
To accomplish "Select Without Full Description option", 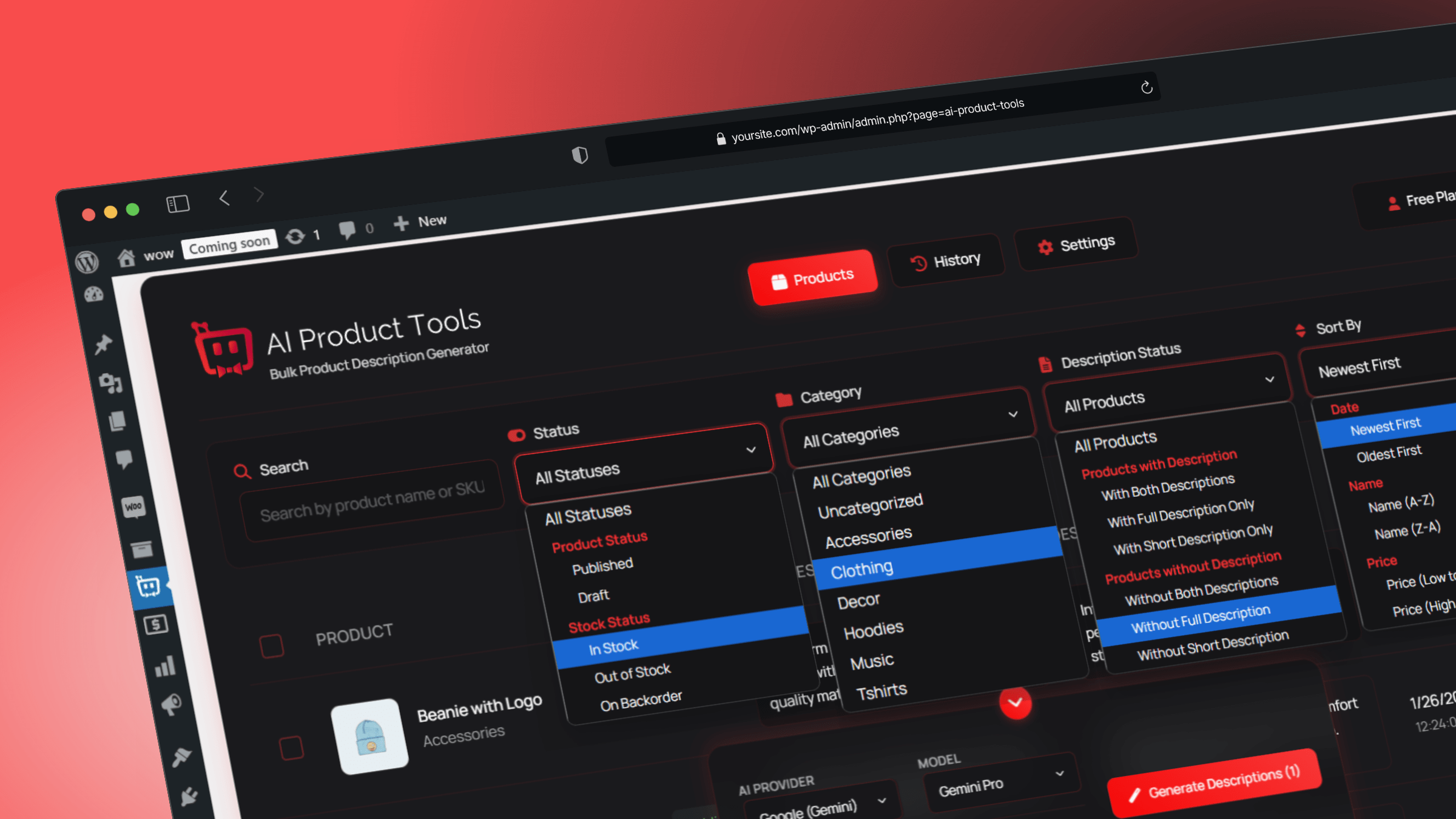I will pyautogui.click(x=1219, y=616).
